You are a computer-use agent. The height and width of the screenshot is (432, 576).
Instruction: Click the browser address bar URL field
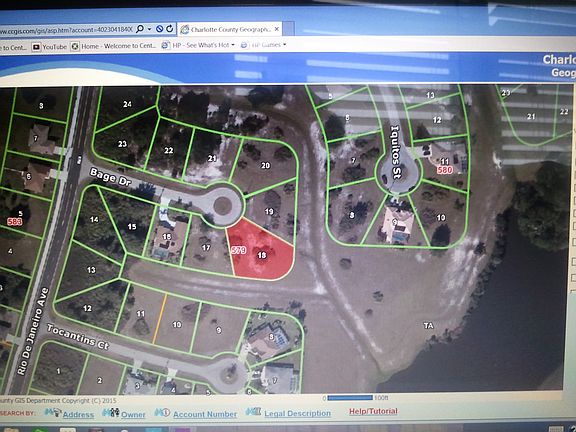click(x=66, y=30)
